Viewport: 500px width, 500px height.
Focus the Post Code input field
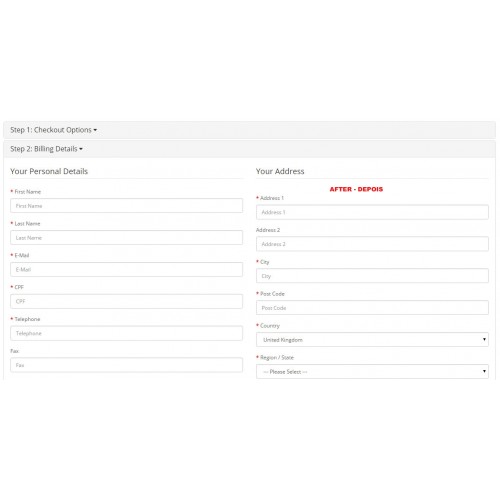372,308
